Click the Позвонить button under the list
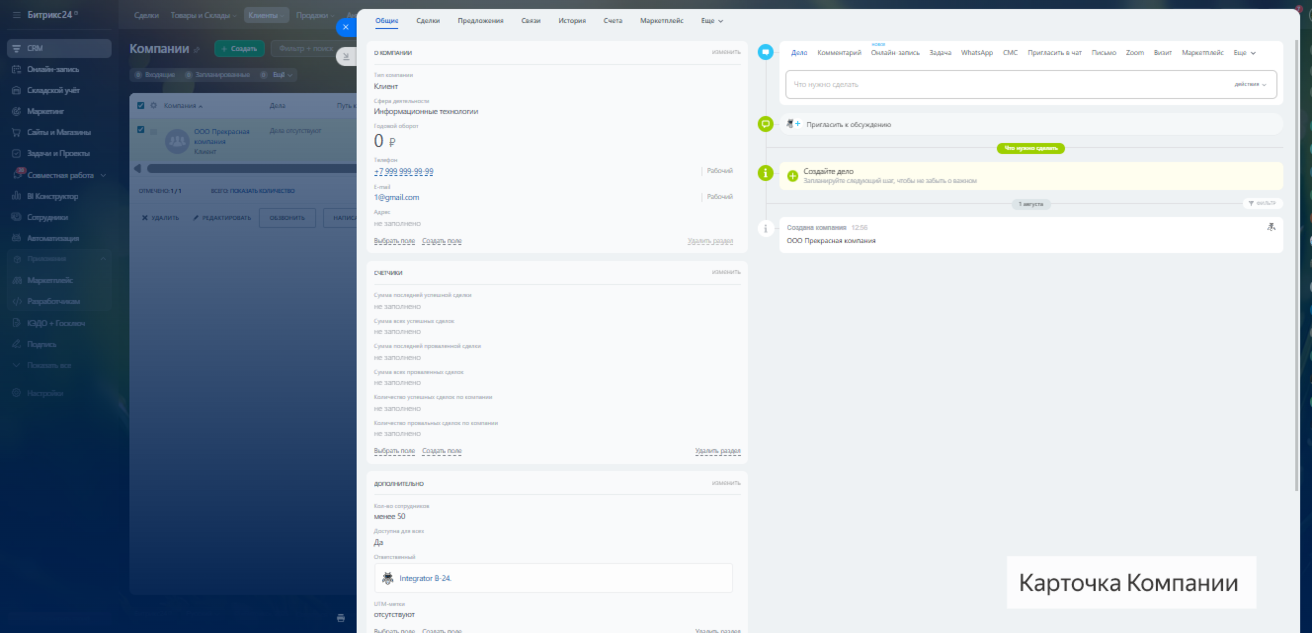1312x633 pixels. (x=287, y=217)
